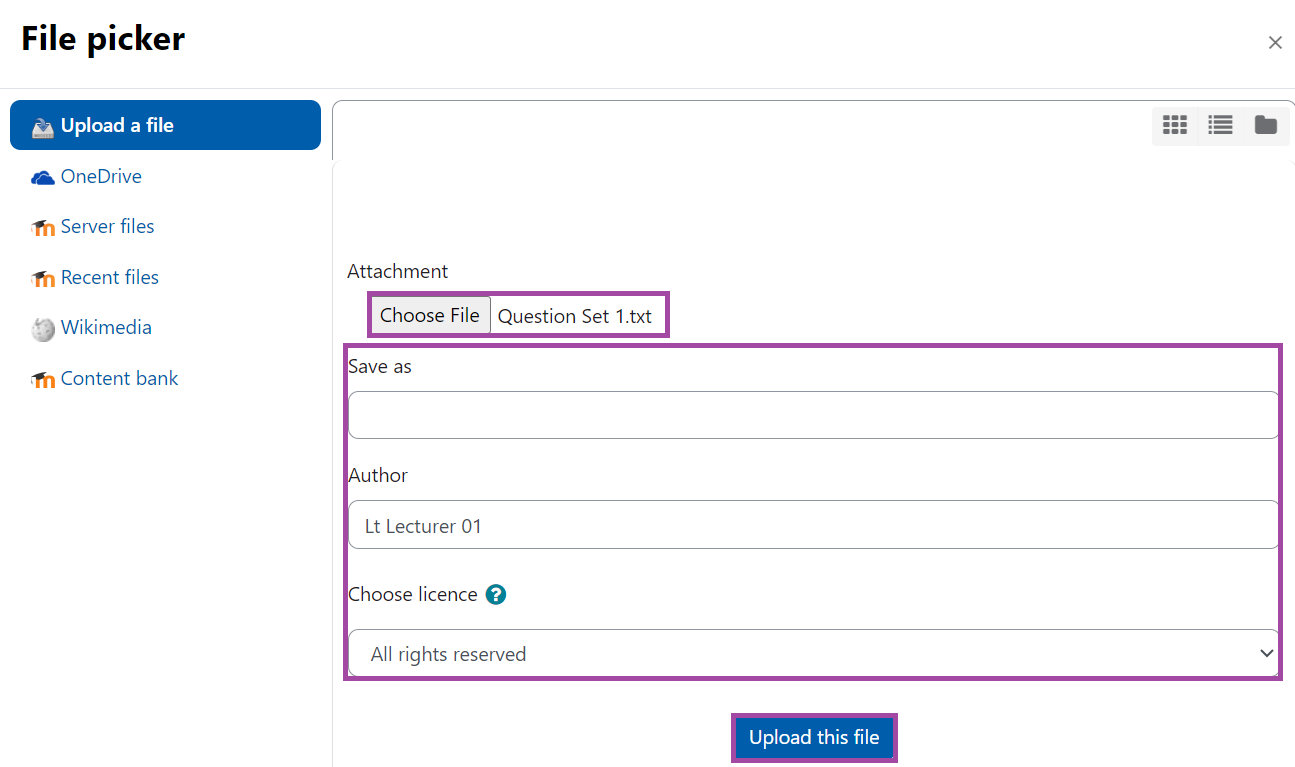Switch to icon grid view
1295x767 pixels.
pos(1175,125)
